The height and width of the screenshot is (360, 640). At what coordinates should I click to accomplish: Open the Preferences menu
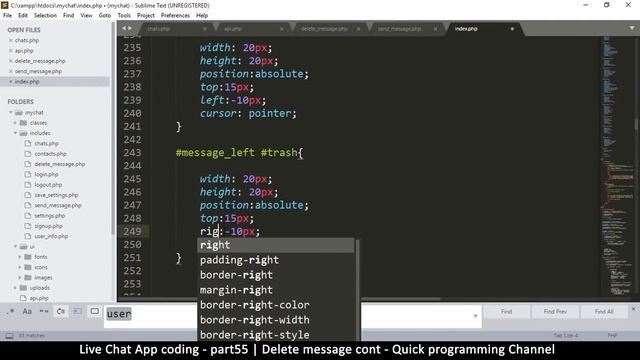[175, 16]
